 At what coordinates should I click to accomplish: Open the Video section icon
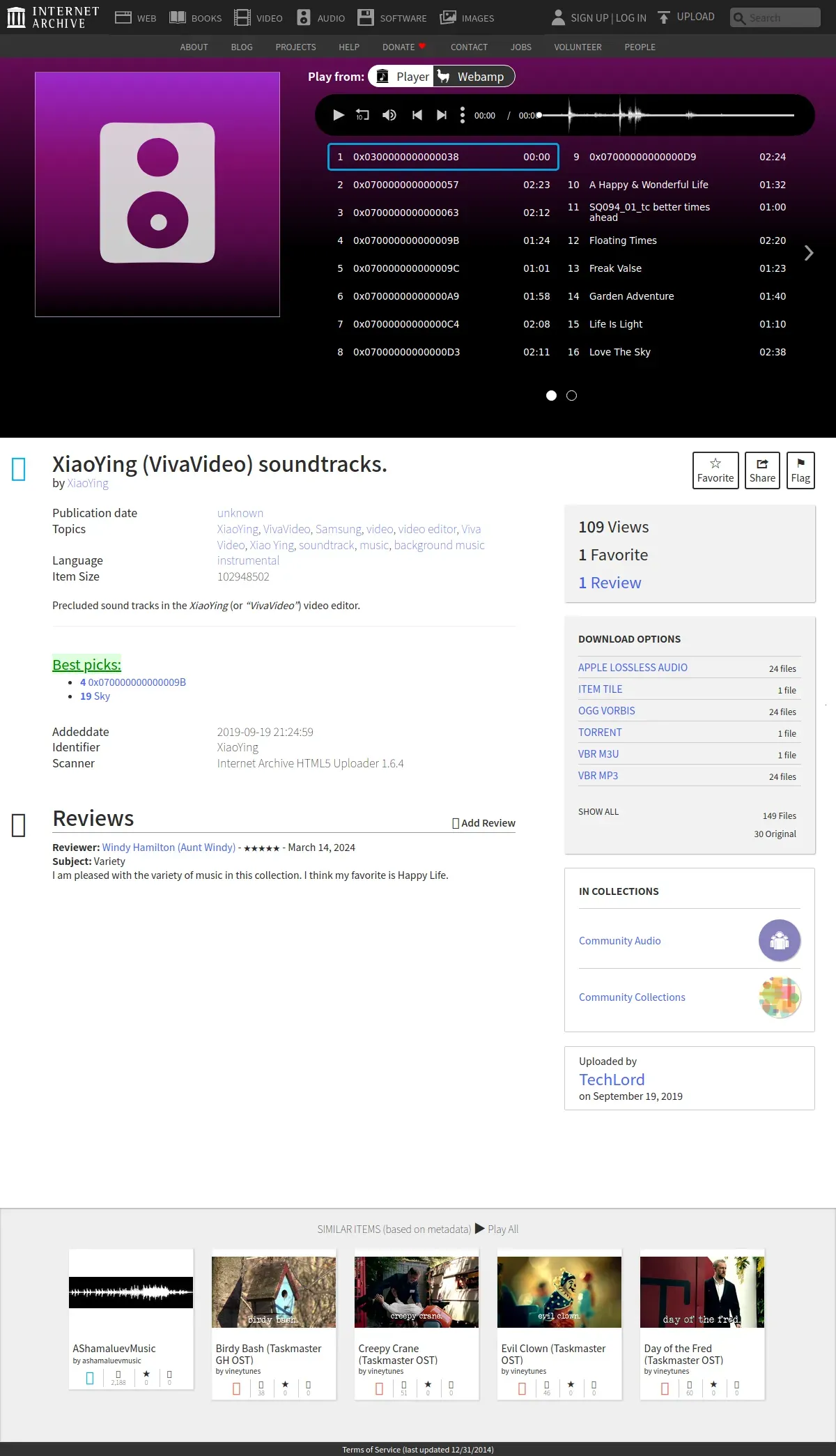point(242,17)
